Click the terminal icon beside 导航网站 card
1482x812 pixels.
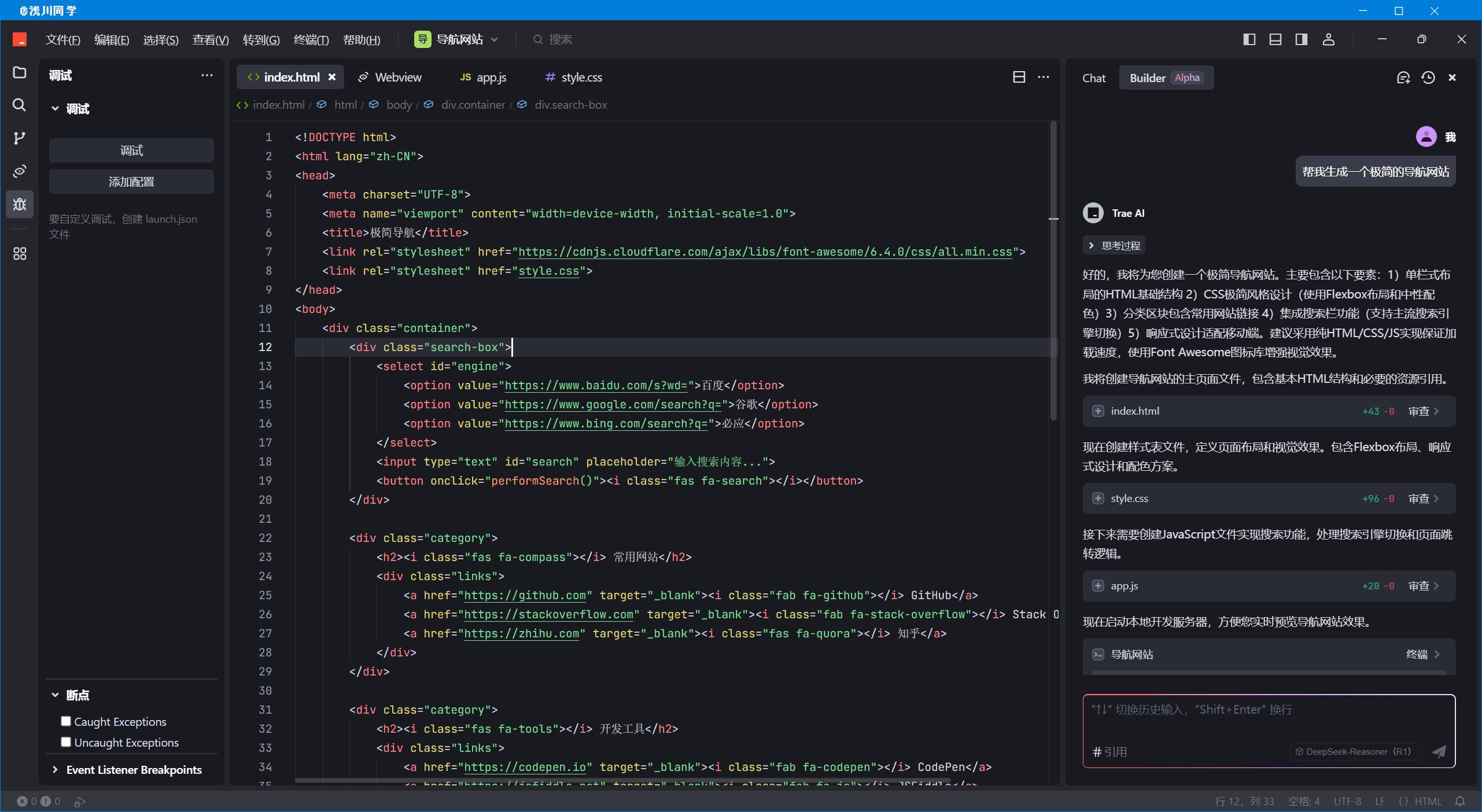pyautogui.click(x=1097, y=654)
